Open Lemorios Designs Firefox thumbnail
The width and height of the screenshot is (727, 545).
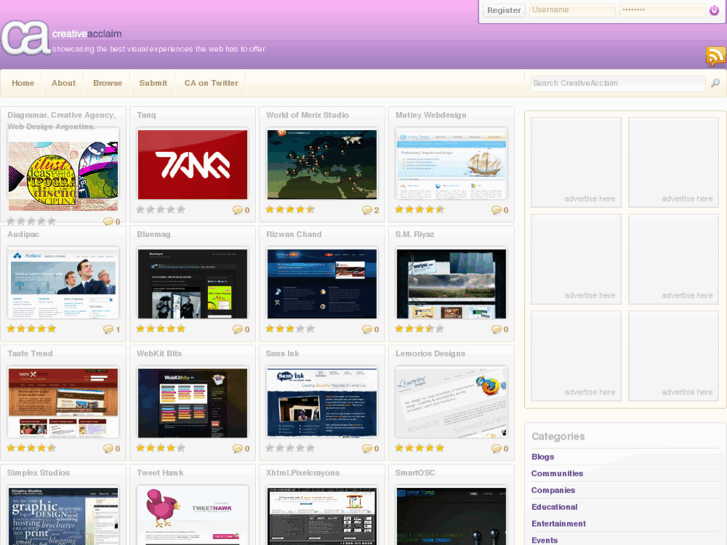[451, 403]
